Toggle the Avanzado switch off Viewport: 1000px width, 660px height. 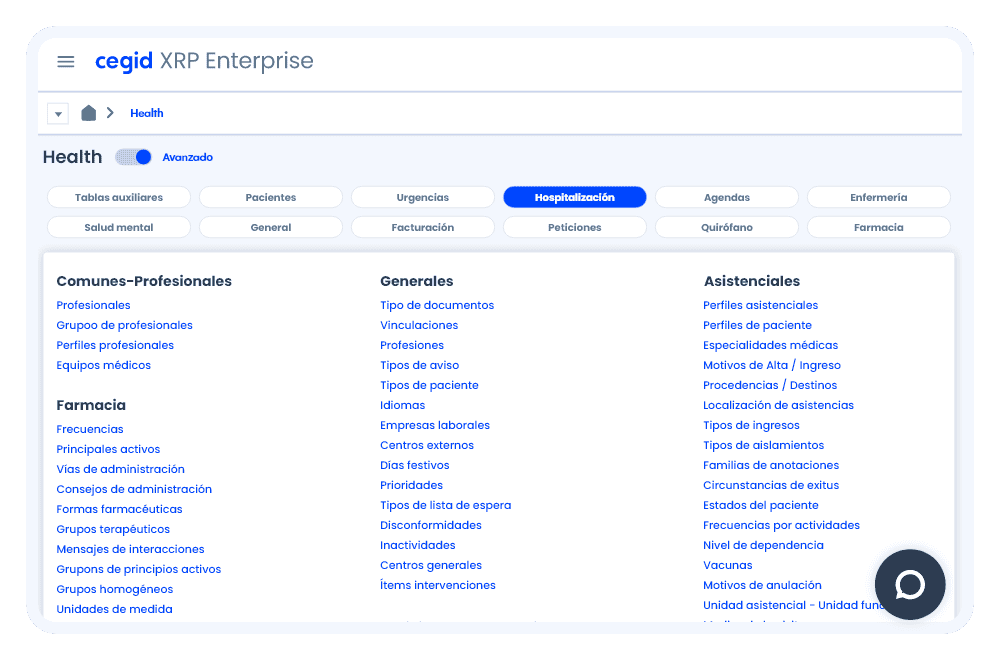pyautogui.click(x=134, y=157)
